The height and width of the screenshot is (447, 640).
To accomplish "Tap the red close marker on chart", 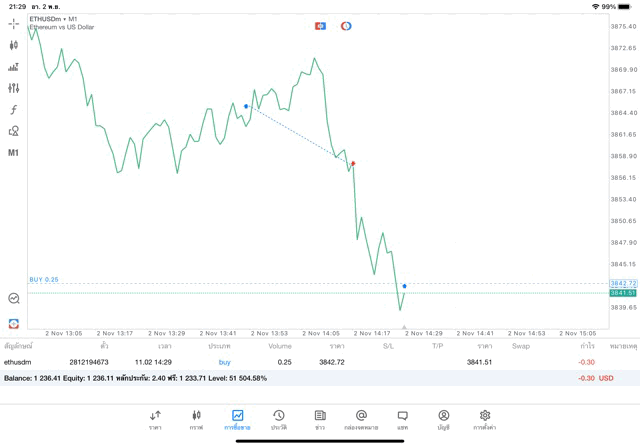I will pos(353,163).
